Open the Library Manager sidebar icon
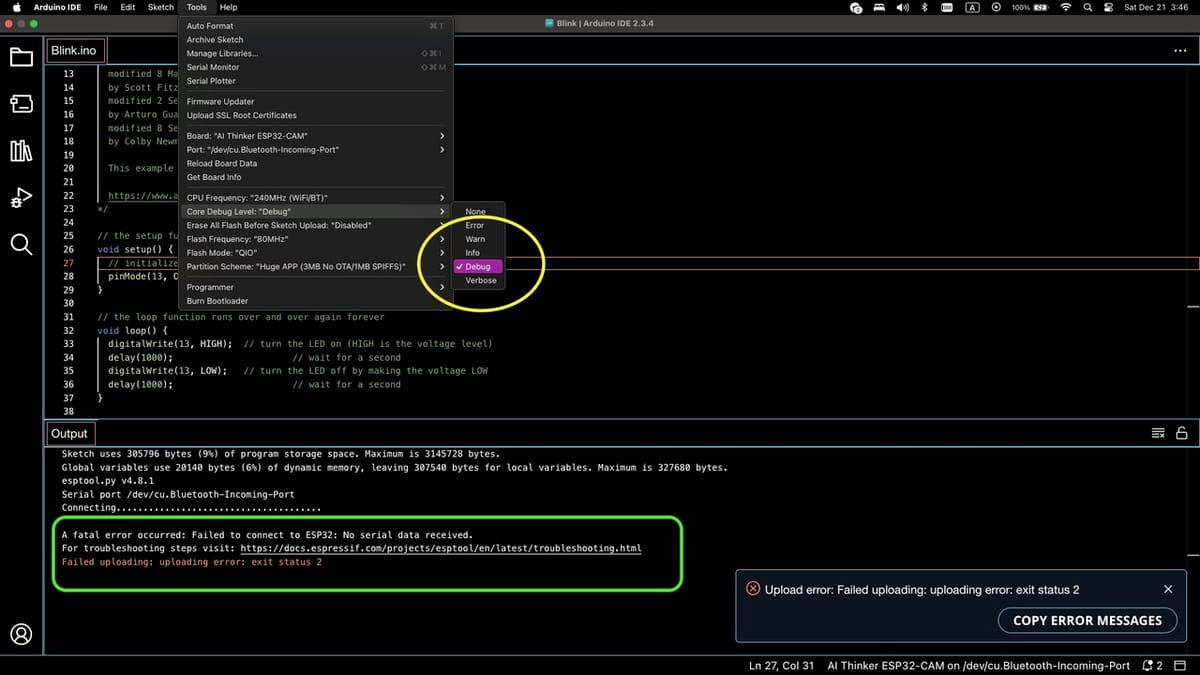The width and height of the screenshot is (1200, 675). (x=21, y=151)
